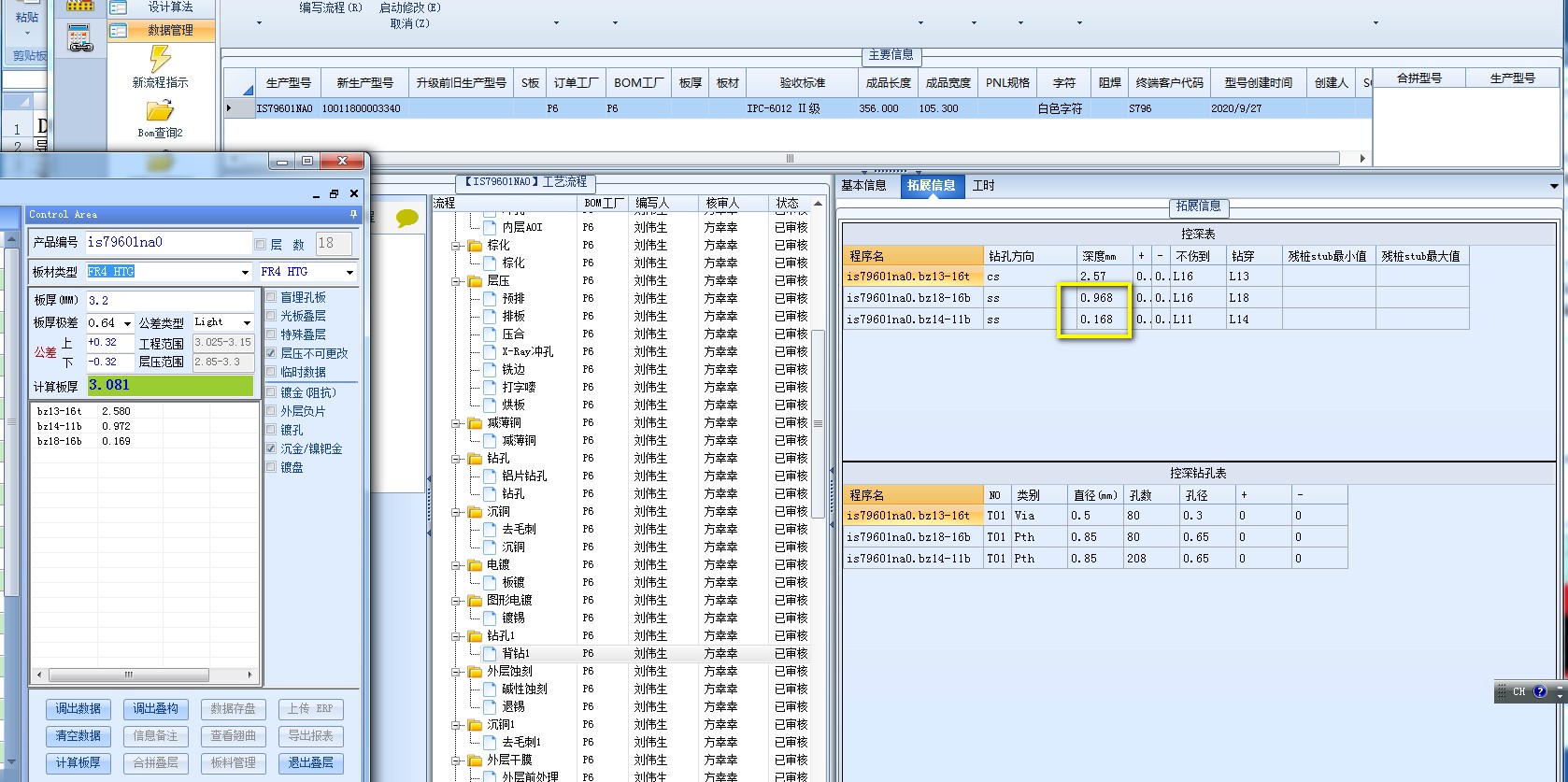Switch to the 基本信息 tab
The image size is (1568, 782).
[863, 185]
